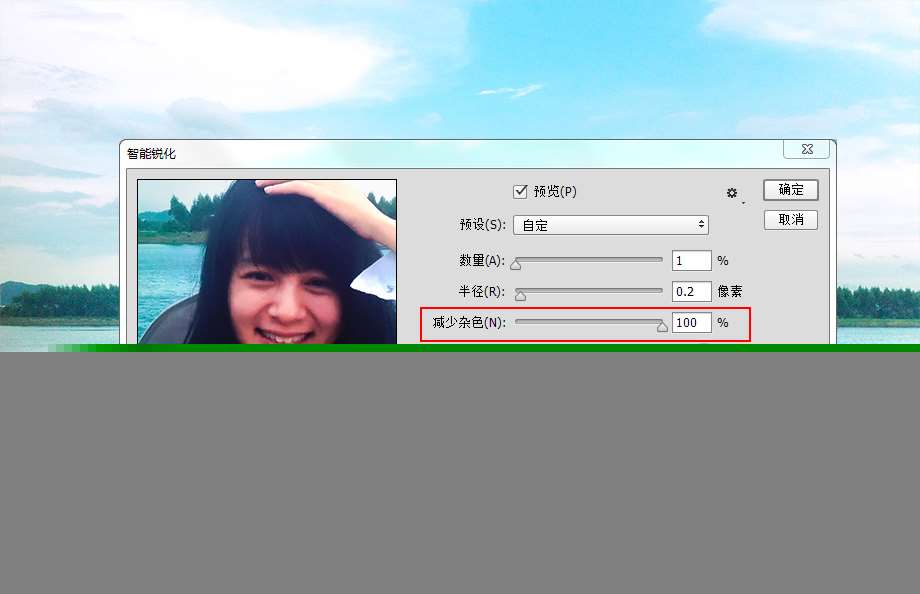Click the sharpen preview image thumbnail

point(267,262)
